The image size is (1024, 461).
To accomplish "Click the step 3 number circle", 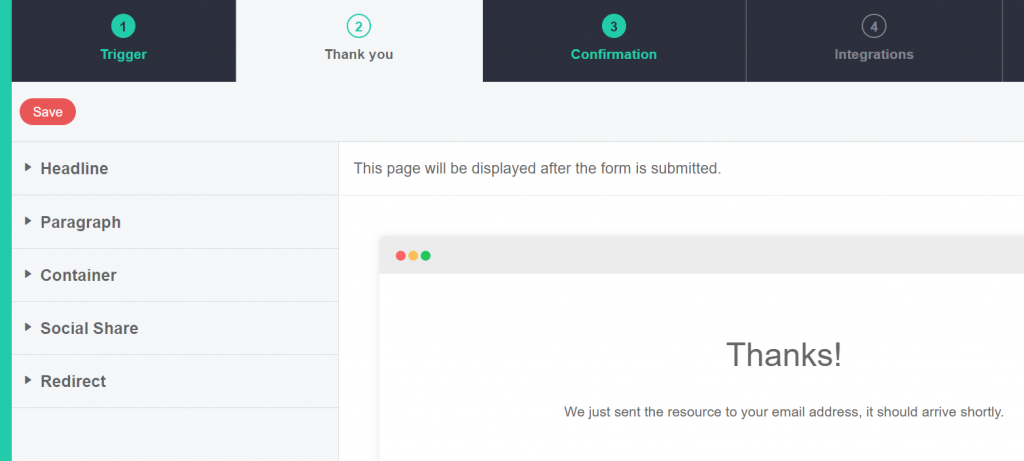I will click(x=613, y=26).
